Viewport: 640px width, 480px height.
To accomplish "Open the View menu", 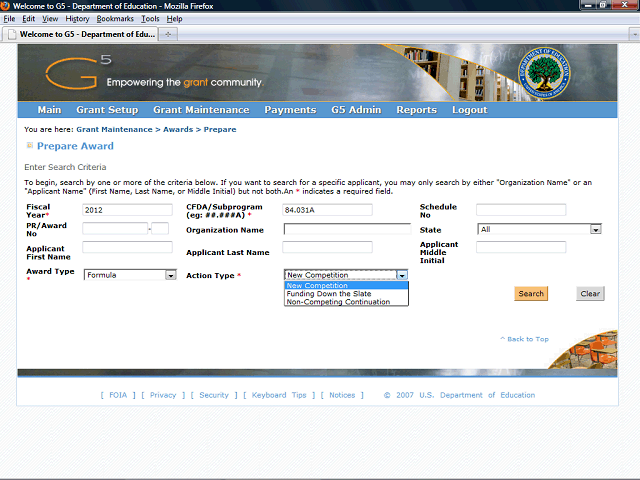I will 50,19.
